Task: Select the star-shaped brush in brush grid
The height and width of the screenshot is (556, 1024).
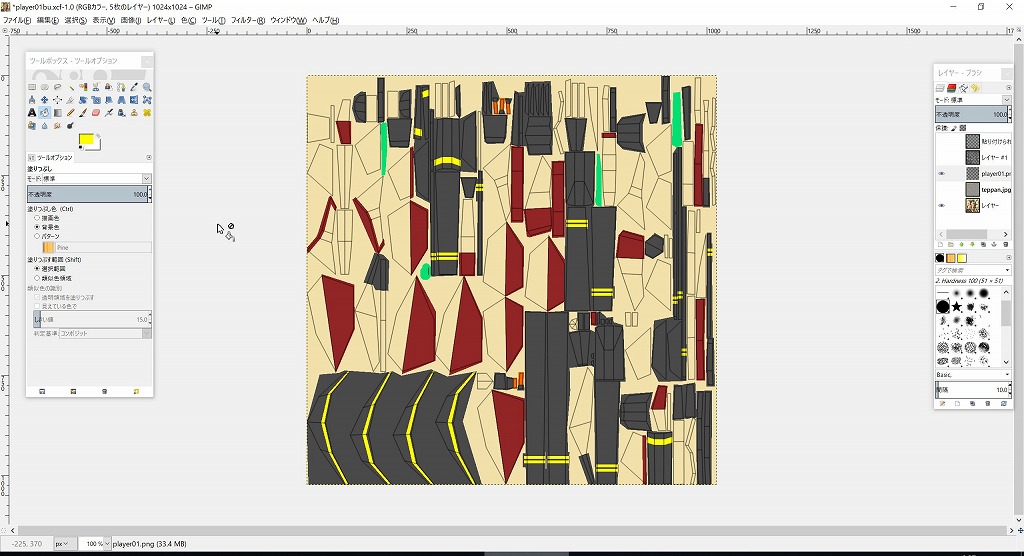Action: 957,306
